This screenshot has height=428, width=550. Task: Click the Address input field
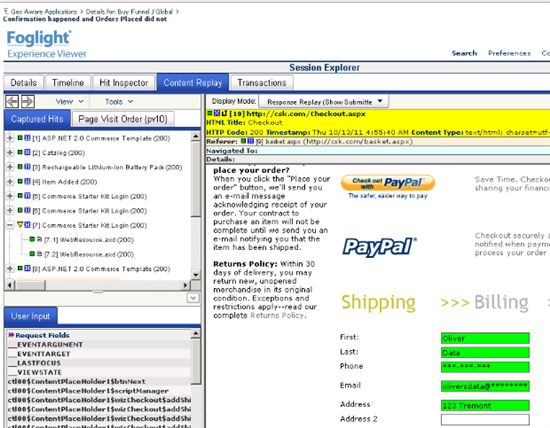tap(485, 406)
